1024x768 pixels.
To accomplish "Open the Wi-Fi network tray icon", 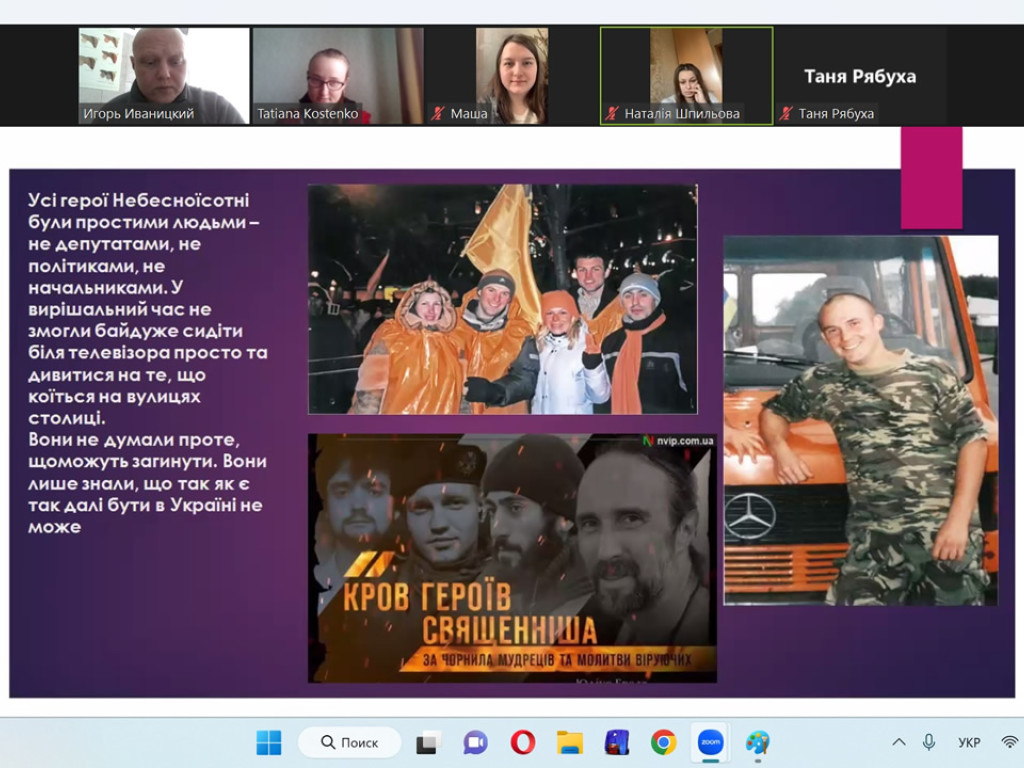I will click(1010, 742).
